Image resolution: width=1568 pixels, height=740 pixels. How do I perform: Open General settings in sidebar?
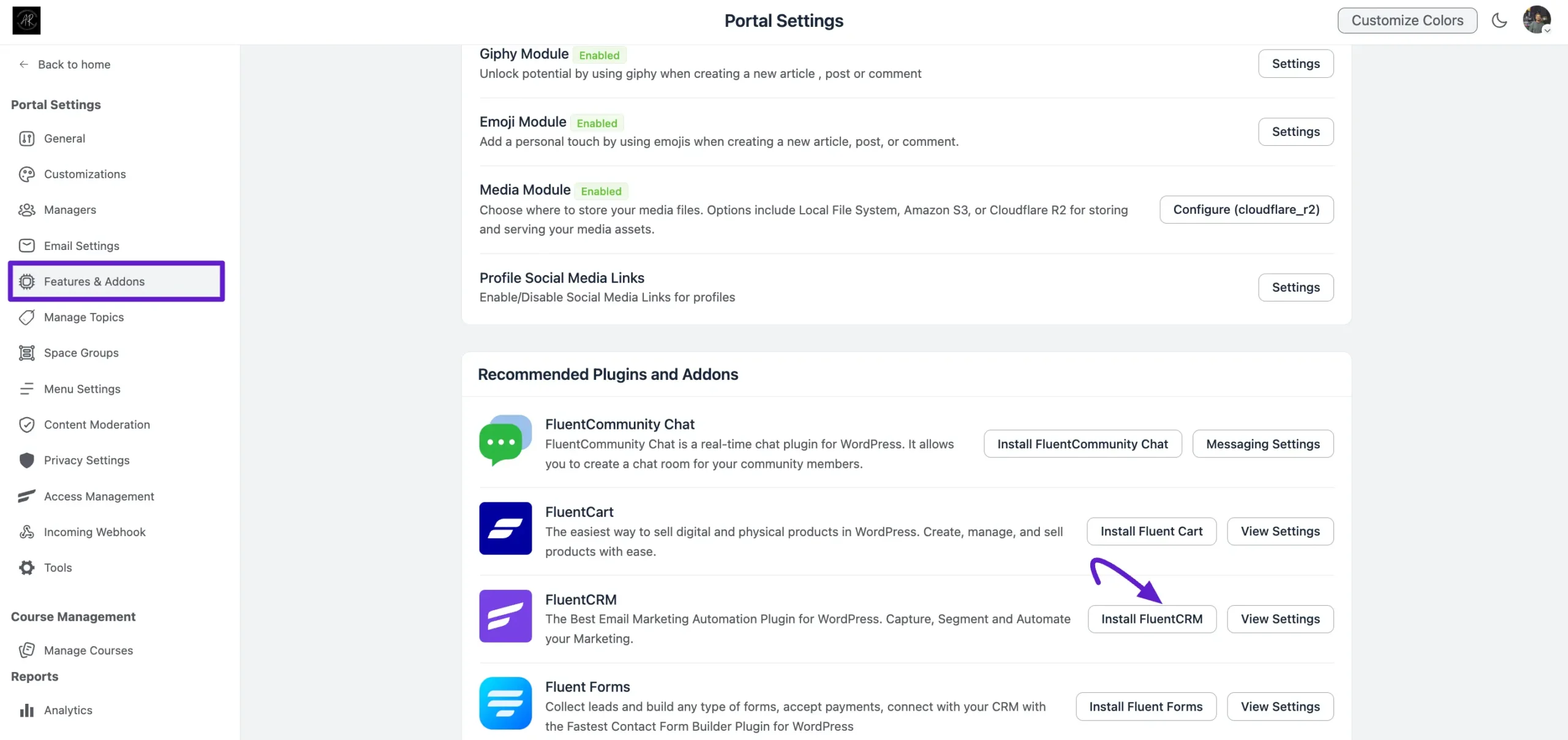pyautogui.click(x=64, y=138)
